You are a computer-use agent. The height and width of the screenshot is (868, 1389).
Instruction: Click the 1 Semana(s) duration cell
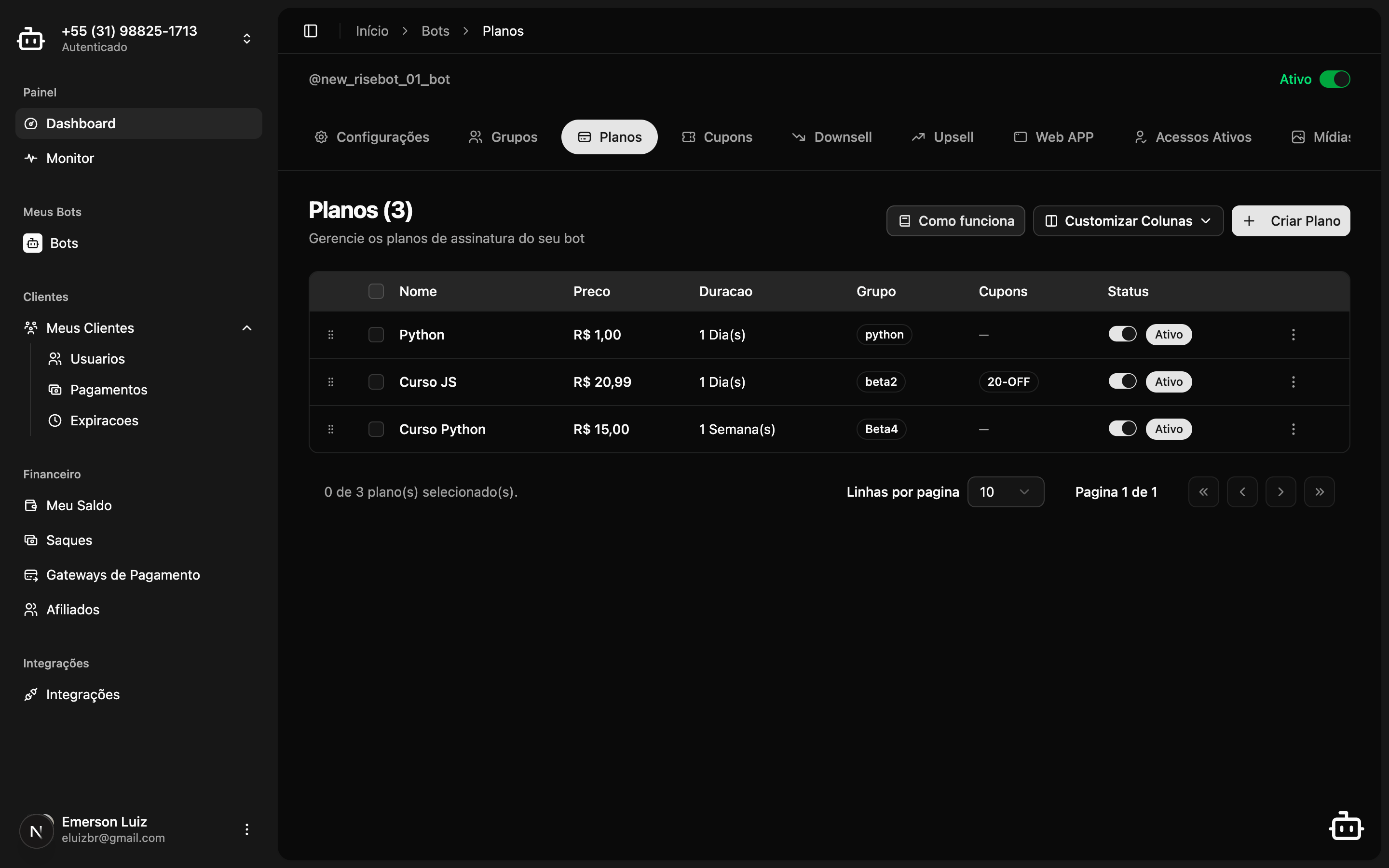click(x=737, y=429)
